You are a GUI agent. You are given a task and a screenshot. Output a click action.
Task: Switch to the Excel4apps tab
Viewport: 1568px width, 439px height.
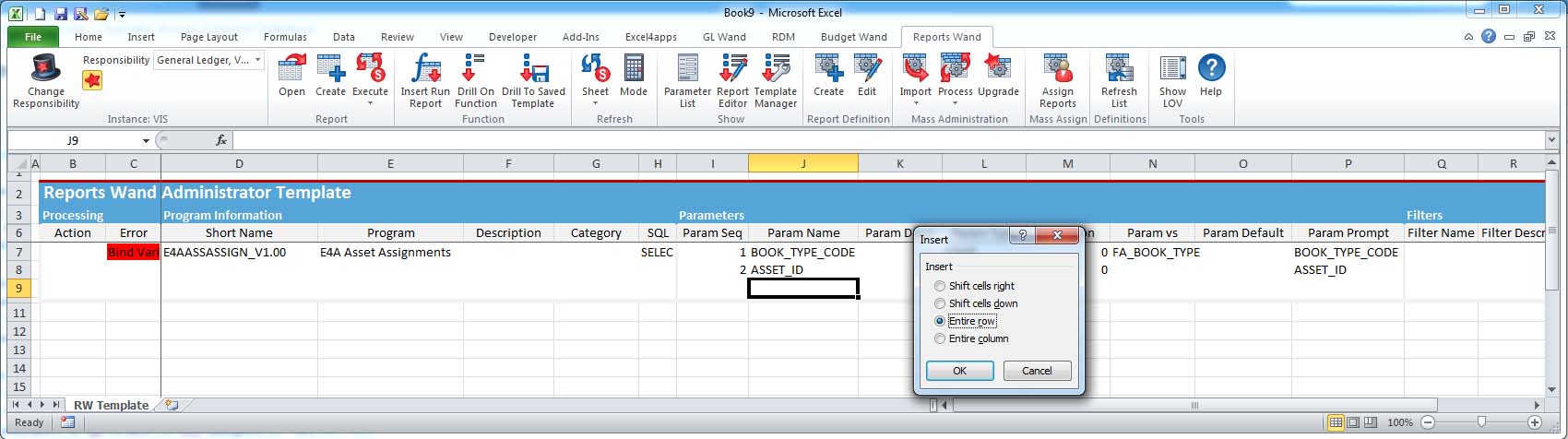click(x=651, y=37)
